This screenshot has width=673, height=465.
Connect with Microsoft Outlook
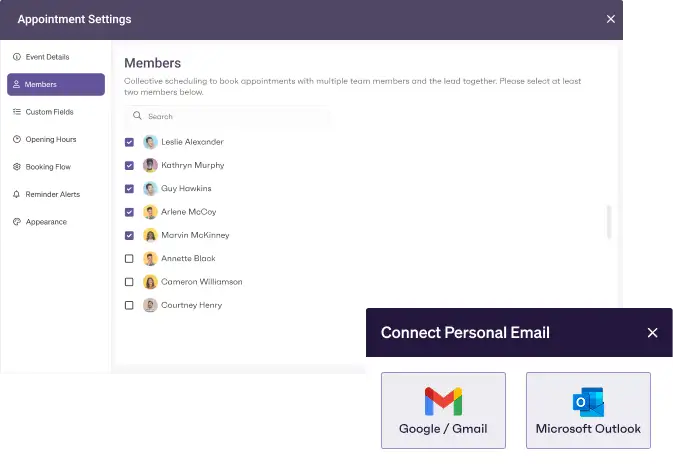(588, 410)
